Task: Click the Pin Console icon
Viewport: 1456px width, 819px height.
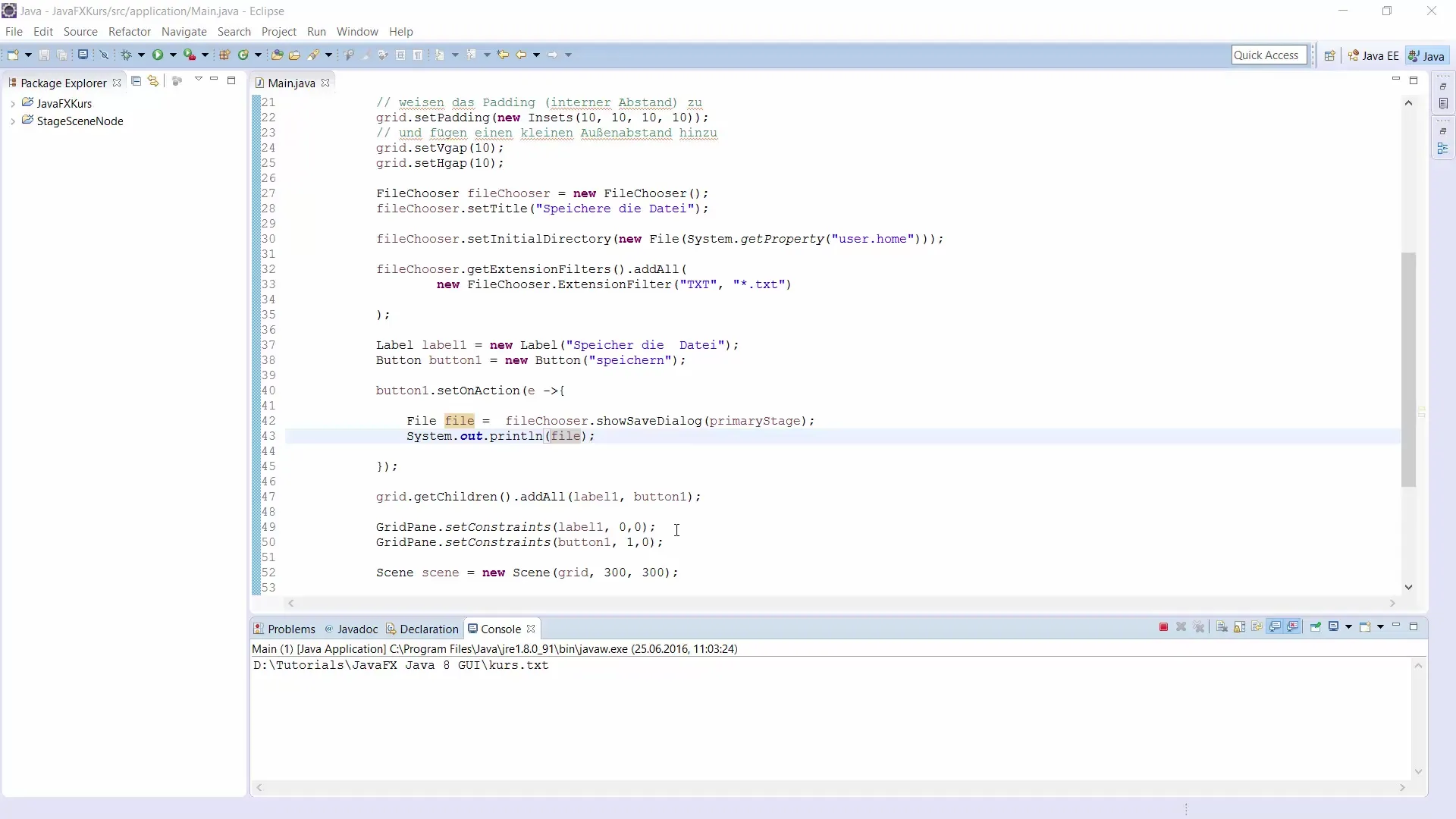Action: tap(1316, 627)
